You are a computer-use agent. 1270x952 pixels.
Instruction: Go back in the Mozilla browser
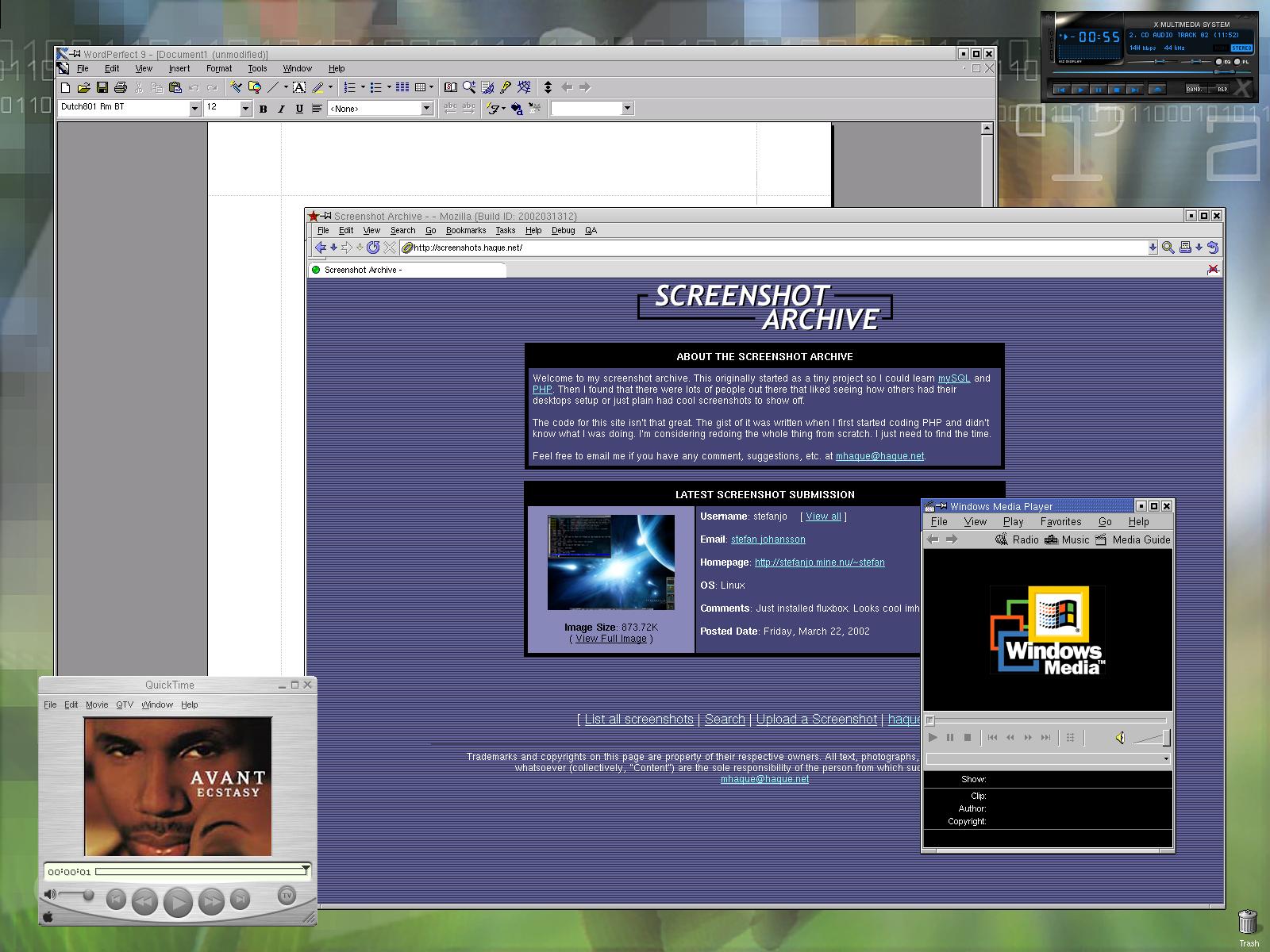[x=321, y=248]
